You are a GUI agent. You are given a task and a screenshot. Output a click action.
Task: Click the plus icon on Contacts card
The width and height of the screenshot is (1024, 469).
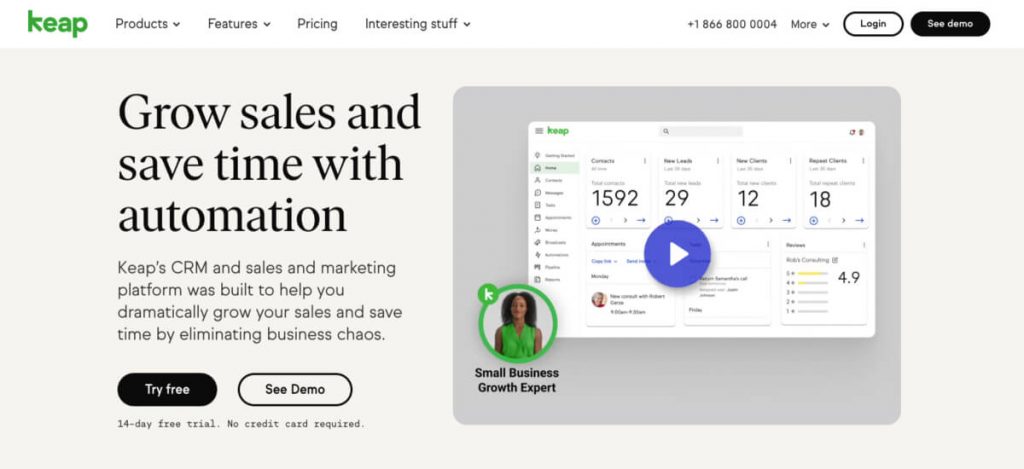pyautogui.click(x=596, y=220)
